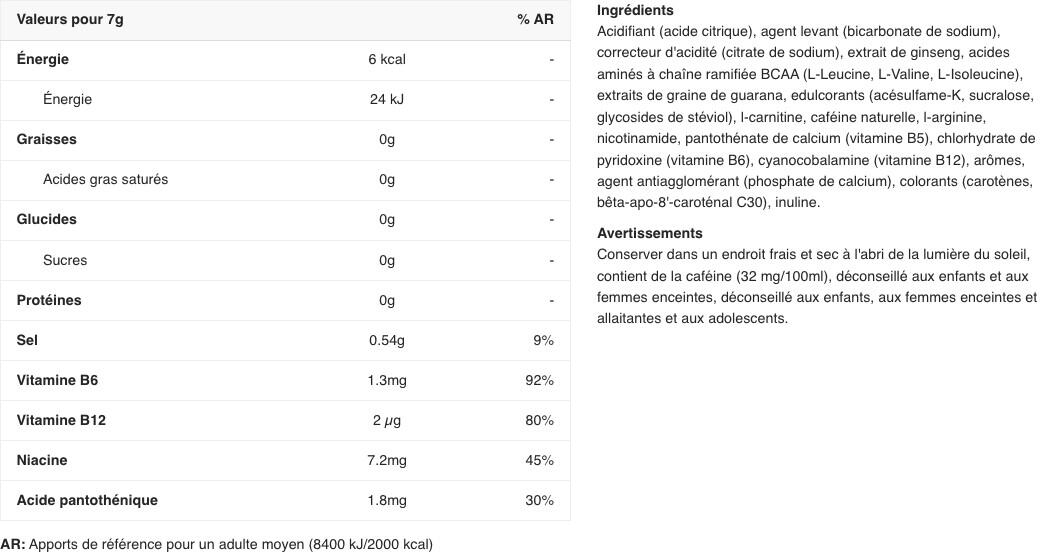
Task: Click the 'Acides gras saturés' row label
Action: click(x=105, y=179)
